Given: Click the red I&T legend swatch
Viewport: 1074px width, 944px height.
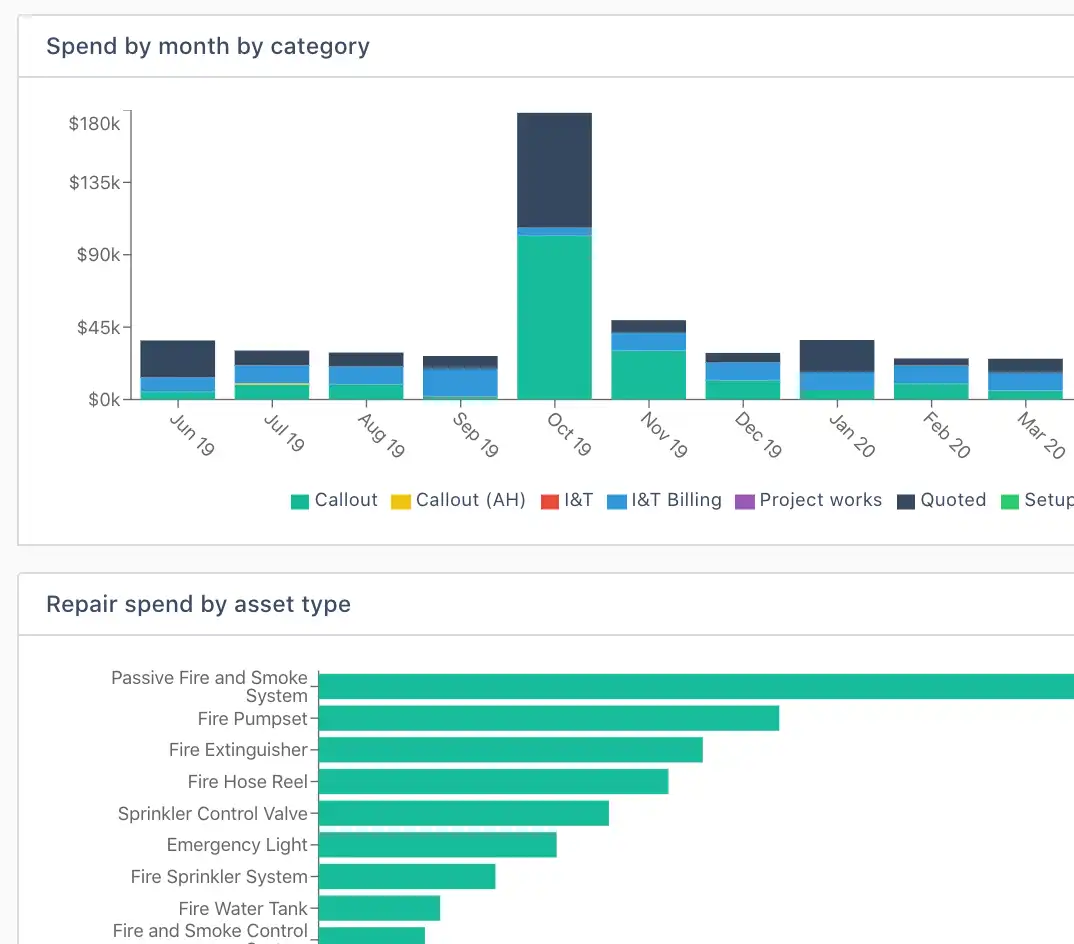Looking at the screenshot, I should tap(549, 501).
